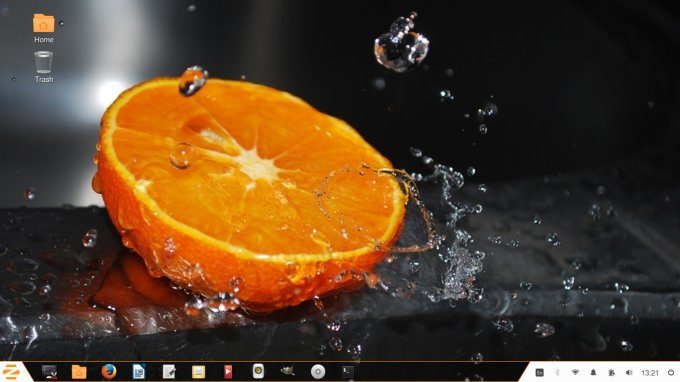680x382 pixels.
Task: Launch the system monitor from panel
Action: tap(49, 372)
